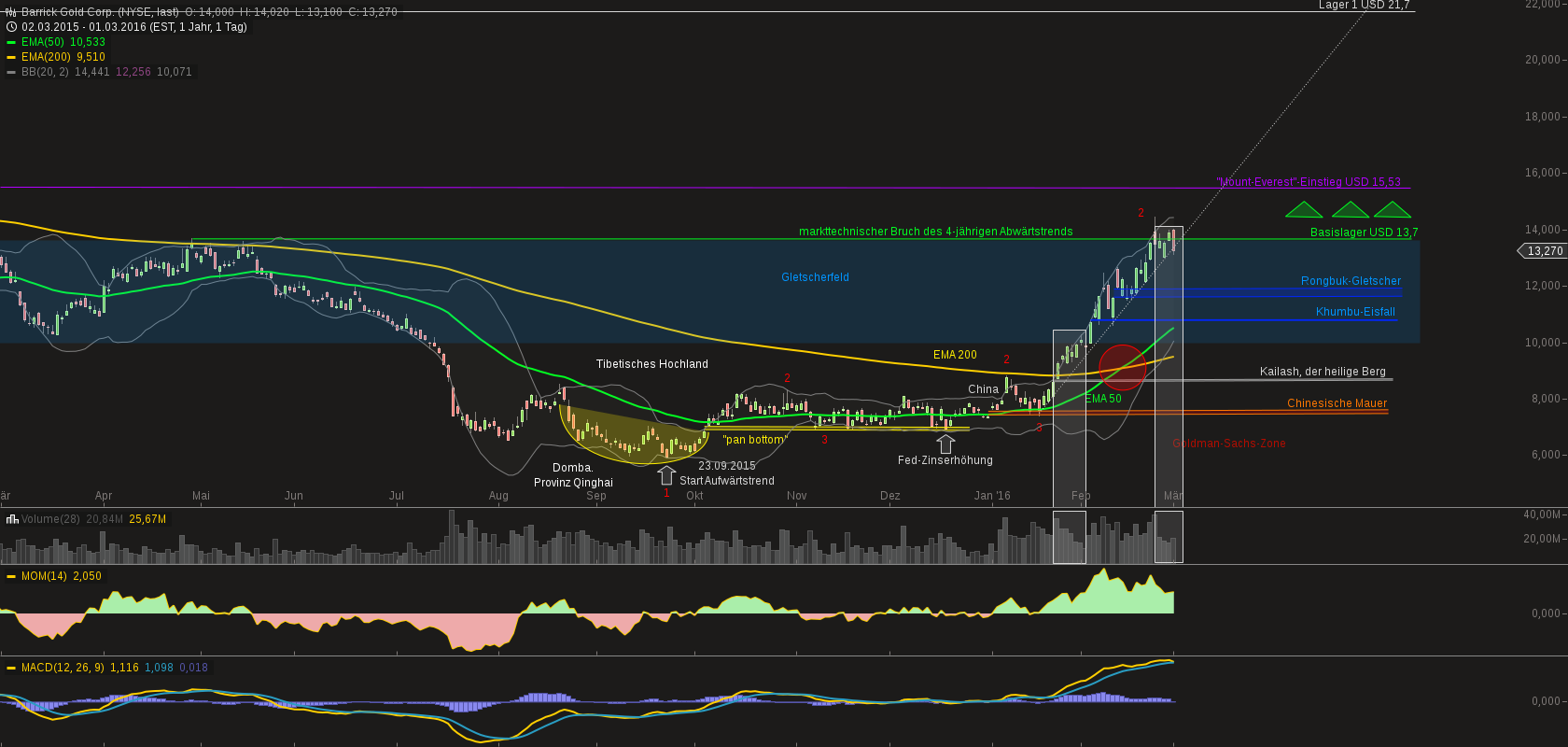This screenshot has height=747, width=1568.
Task: Click the EMA 200 chart annotation
Action: [955, 355]
